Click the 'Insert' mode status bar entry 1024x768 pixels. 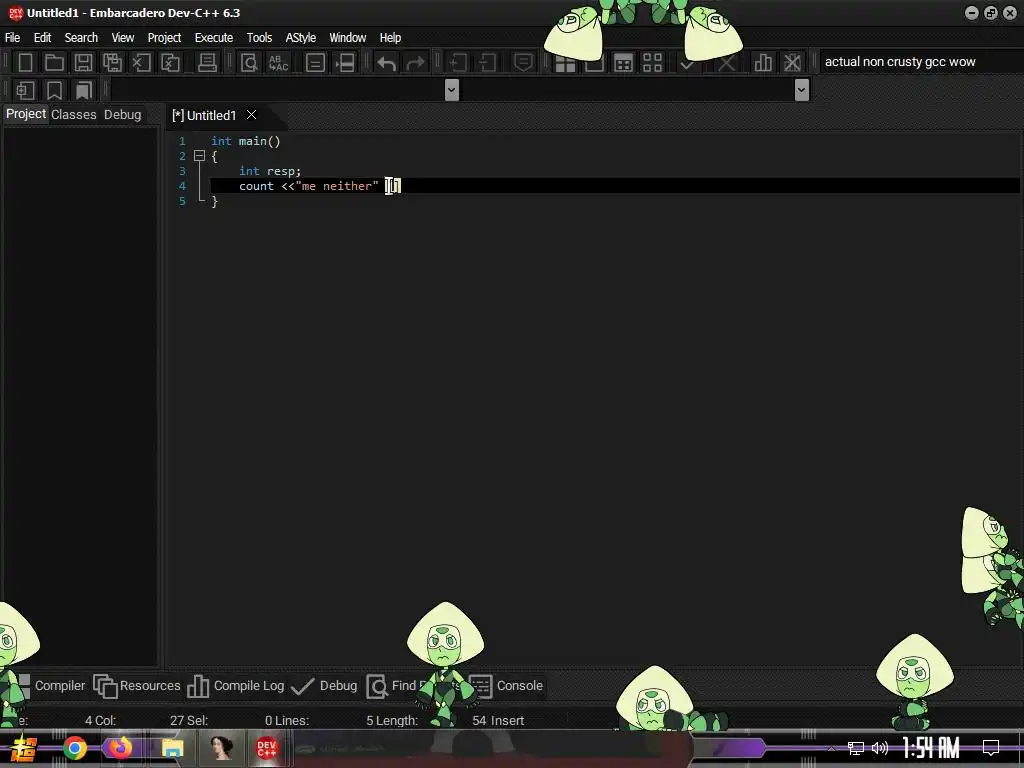[507, 720]
